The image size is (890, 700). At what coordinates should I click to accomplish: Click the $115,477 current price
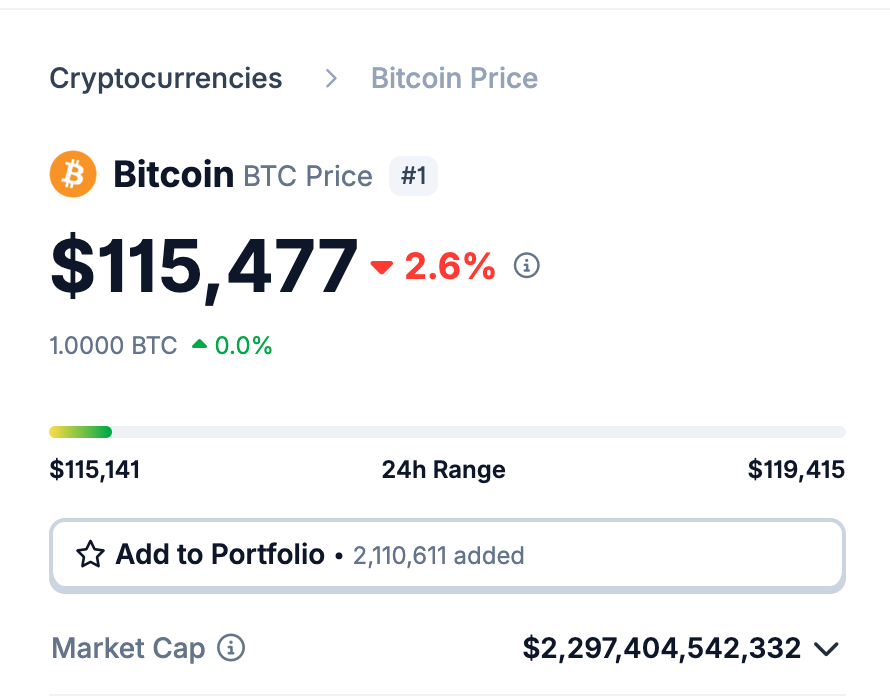point(204,267)
